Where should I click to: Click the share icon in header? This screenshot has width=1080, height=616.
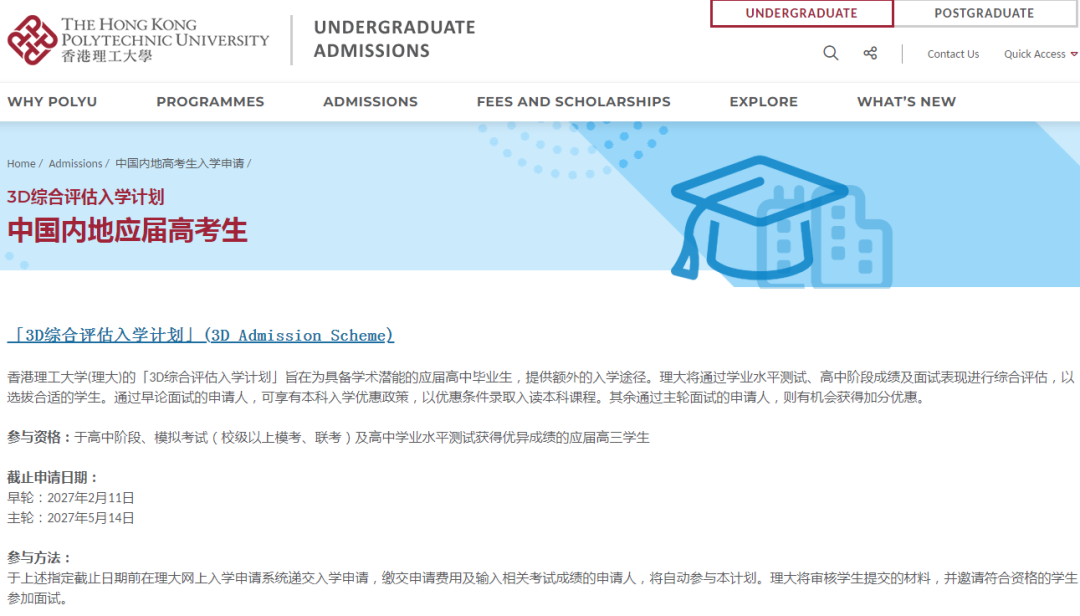pyautogui.click(x=870, y=53)
